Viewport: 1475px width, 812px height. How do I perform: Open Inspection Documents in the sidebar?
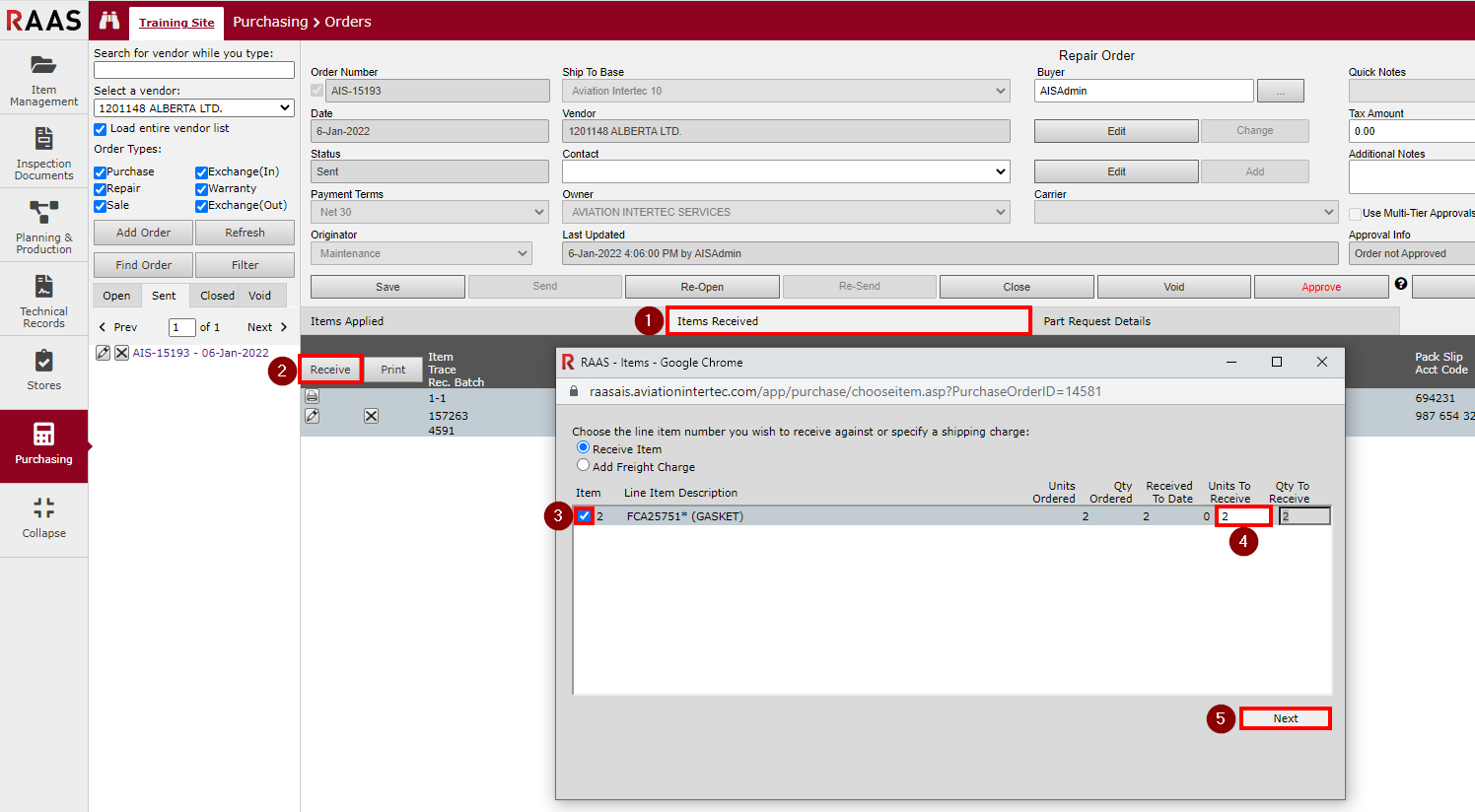(x=43, y=153)
